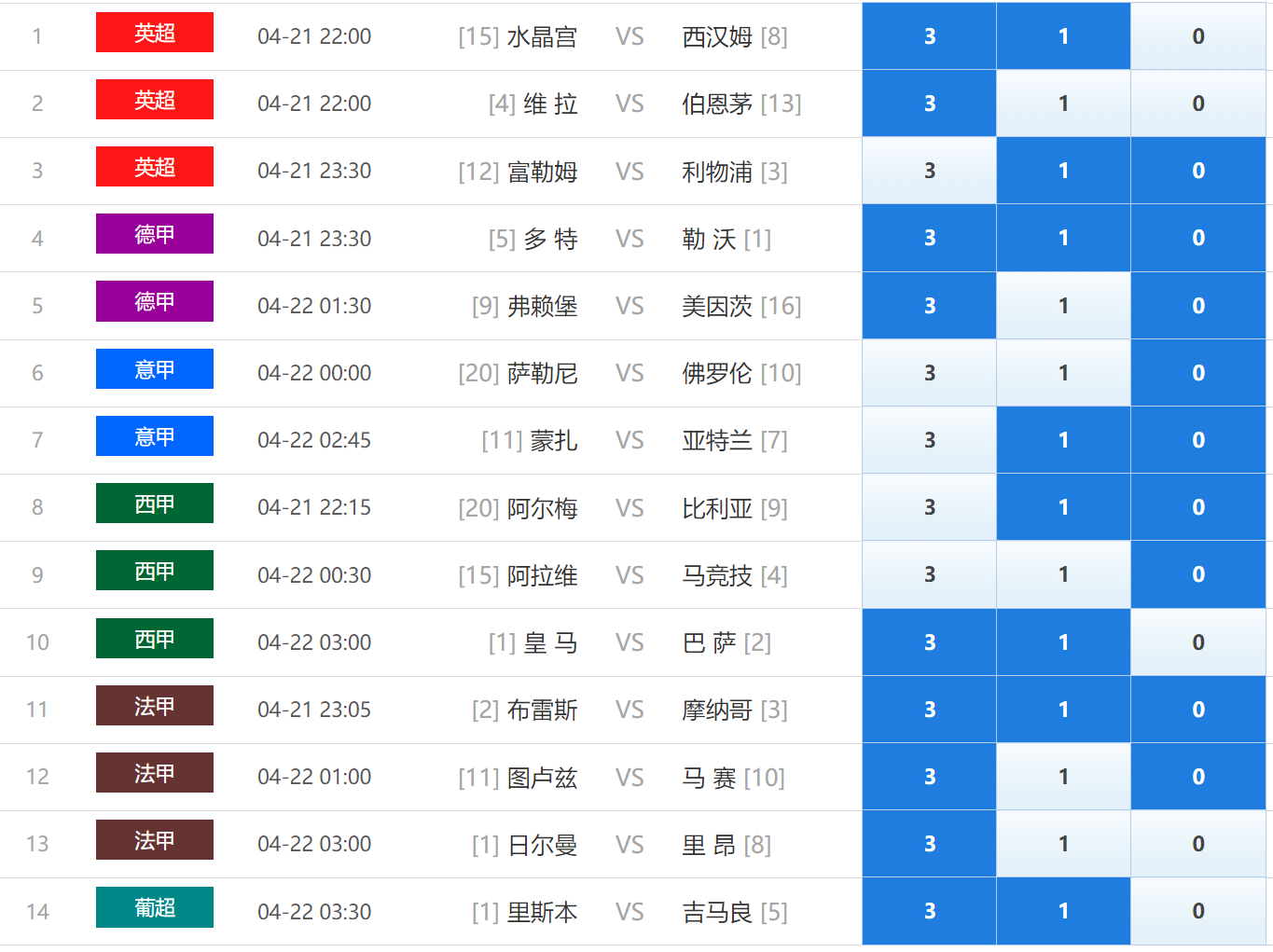Deselect the 1 option for 里斯本 vs 吉马良

[x=1063, y=911]
